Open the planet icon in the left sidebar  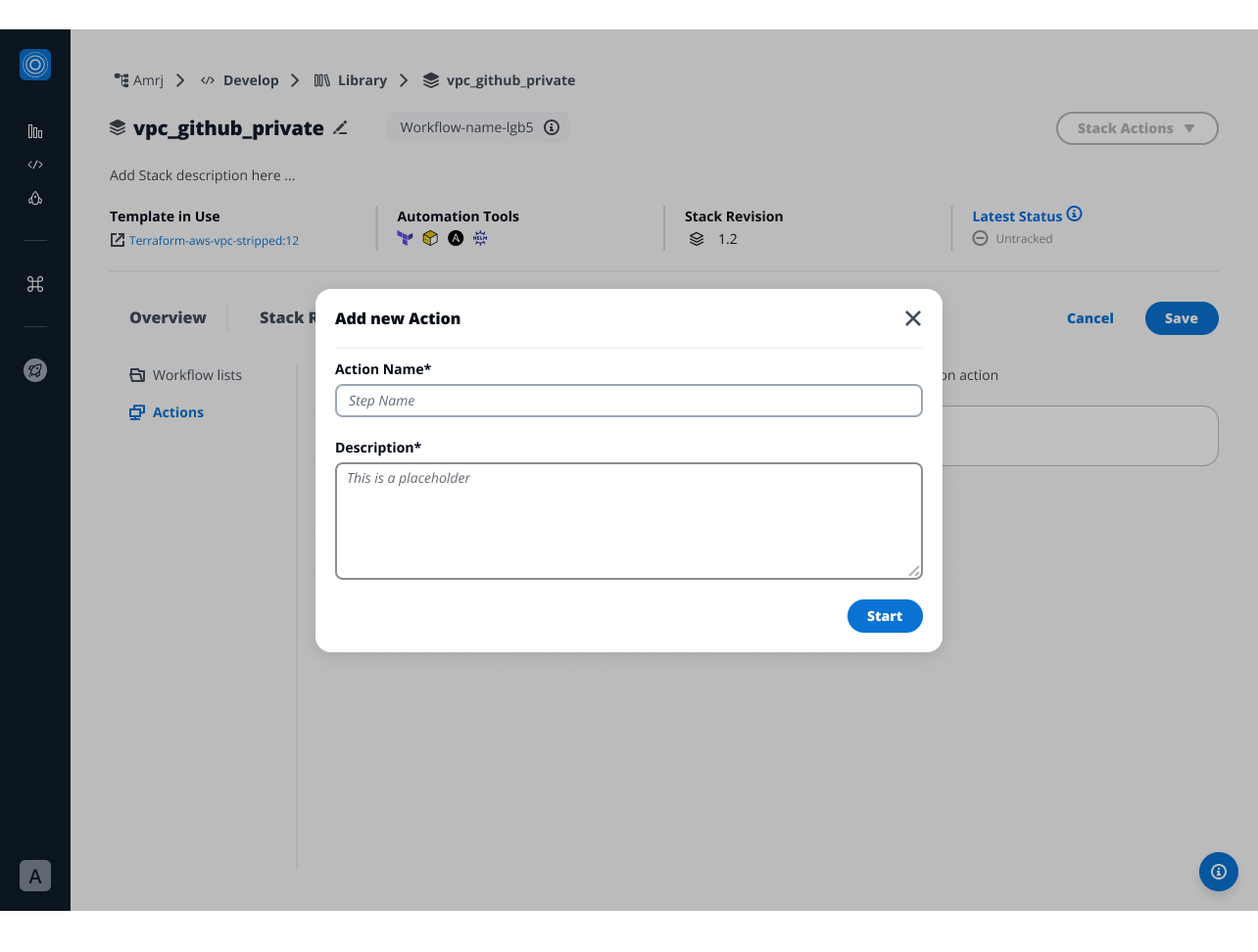point(34,370)
